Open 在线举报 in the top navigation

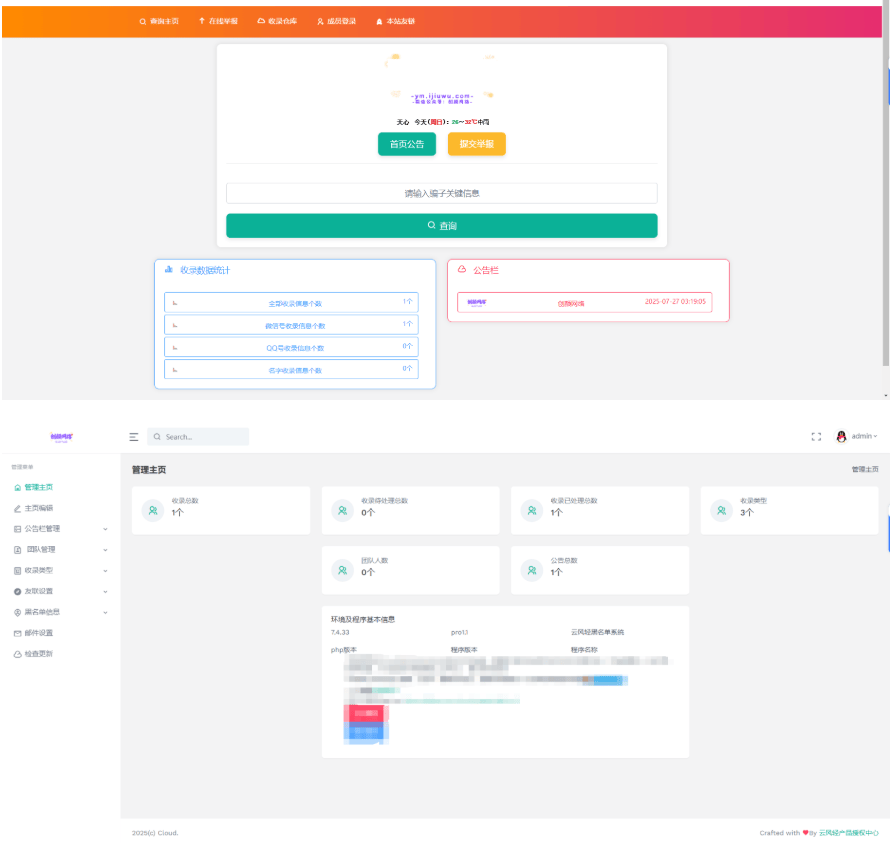(x=218, y=21)
